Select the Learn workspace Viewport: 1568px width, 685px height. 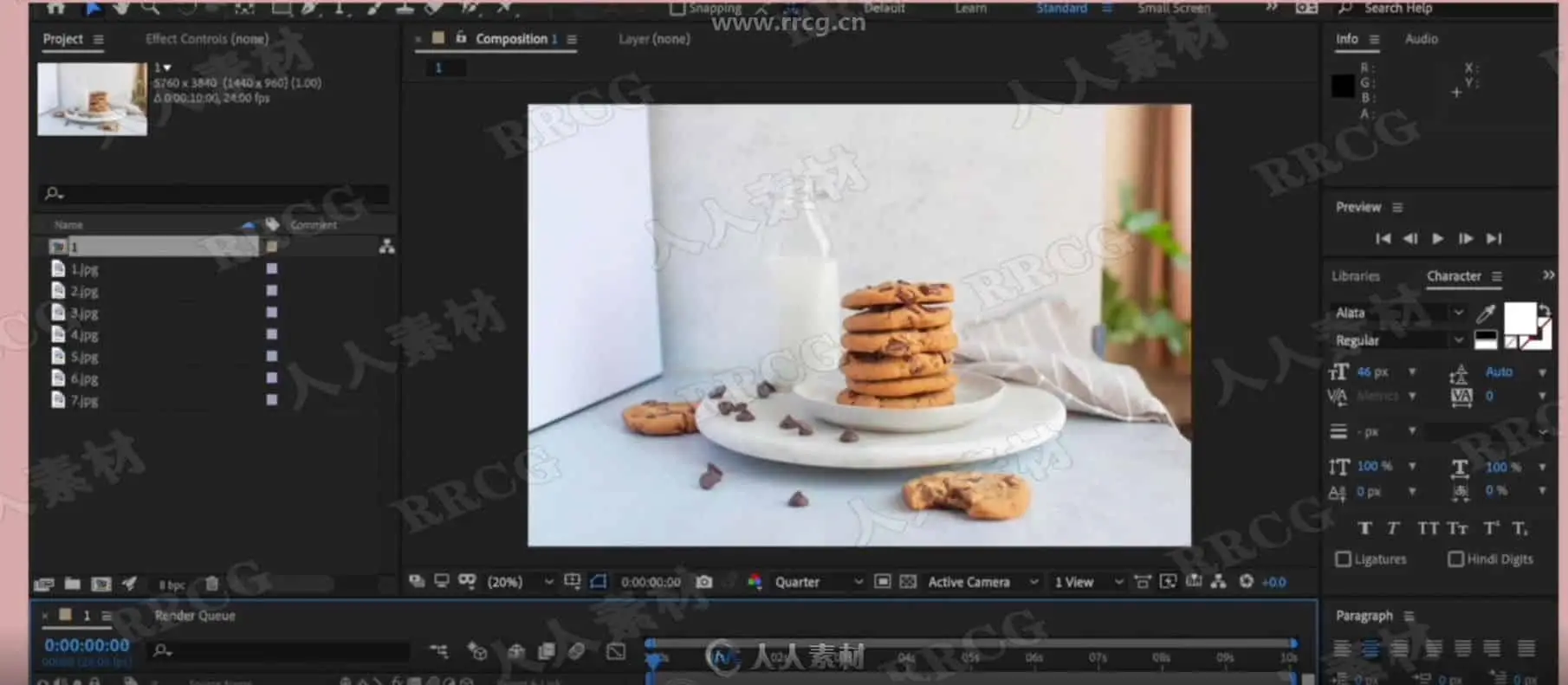click(970, 8)
